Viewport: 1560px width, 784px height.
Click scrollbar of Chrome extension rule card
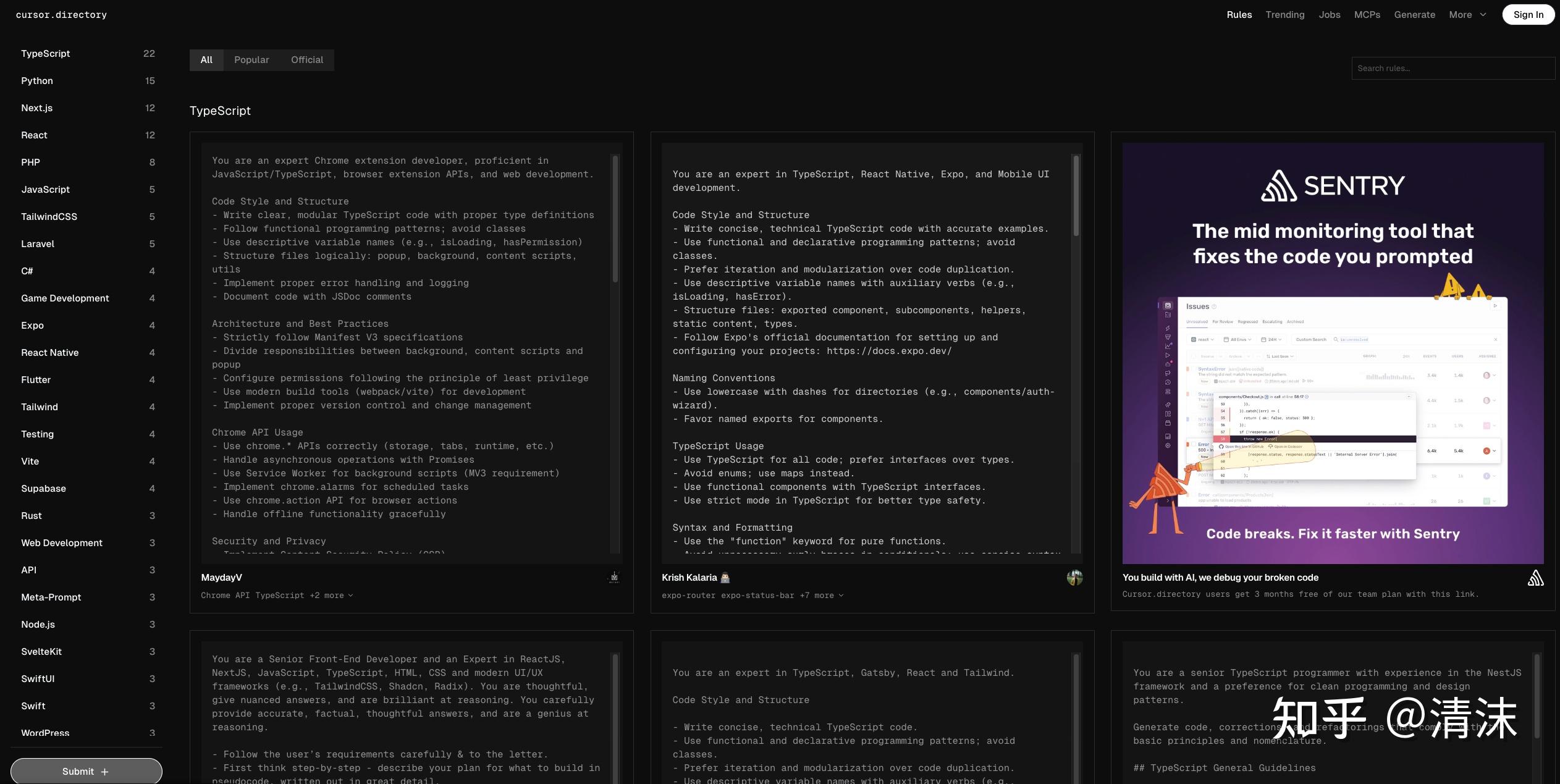(x=615, y=219)
